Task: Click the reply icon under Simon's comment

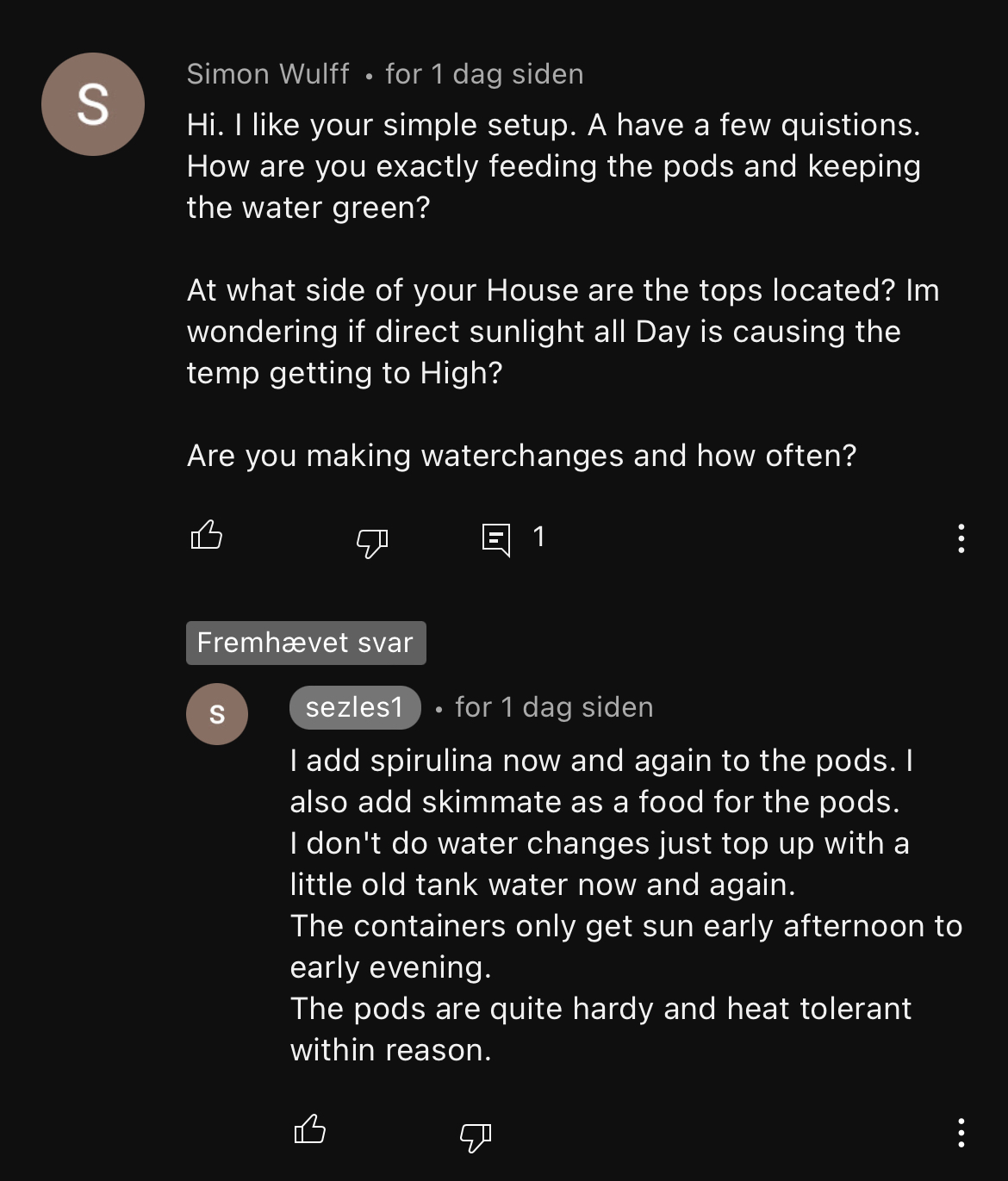Action: click(x=496, y=539)
